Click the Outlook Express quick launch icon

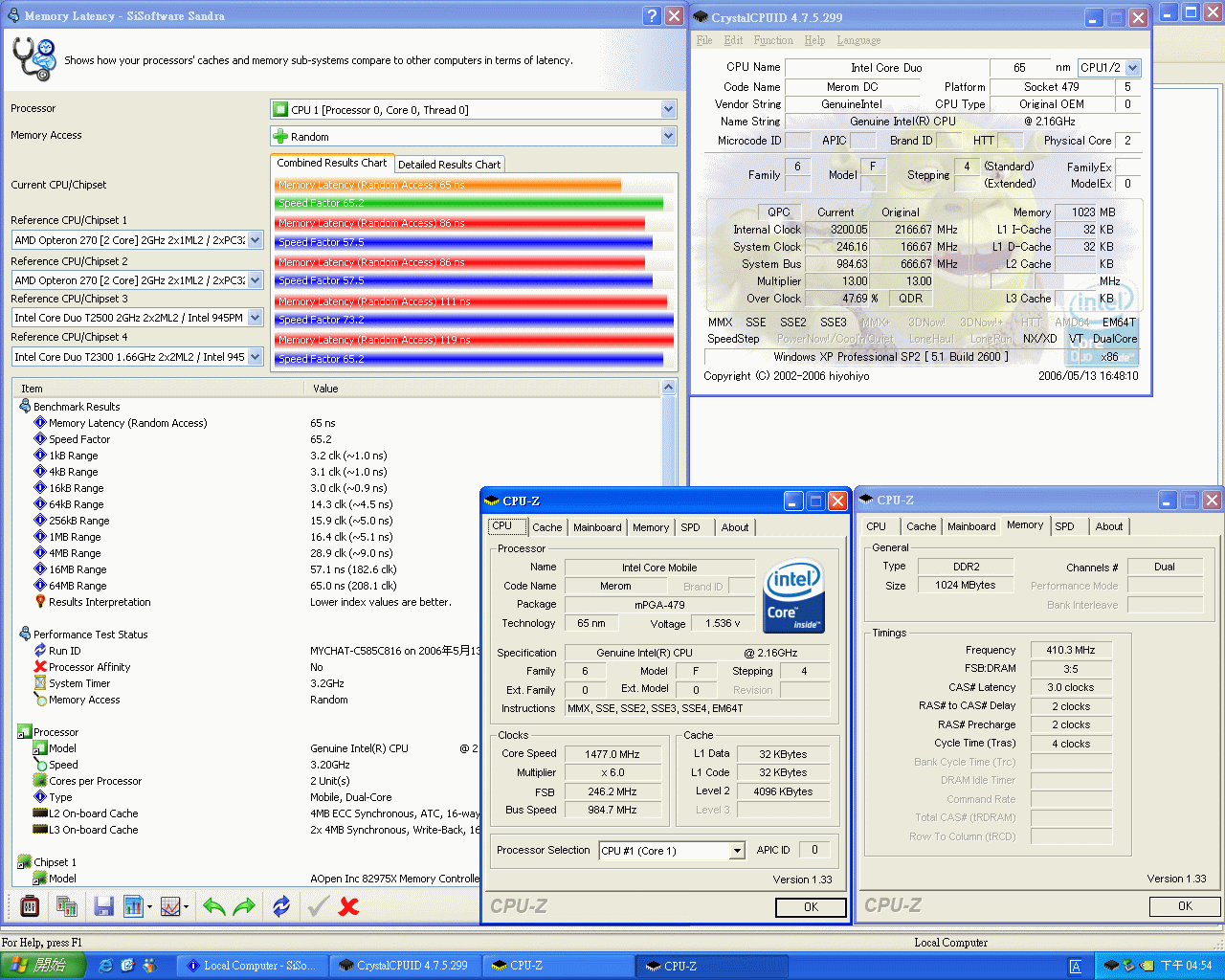pos(127,966)
